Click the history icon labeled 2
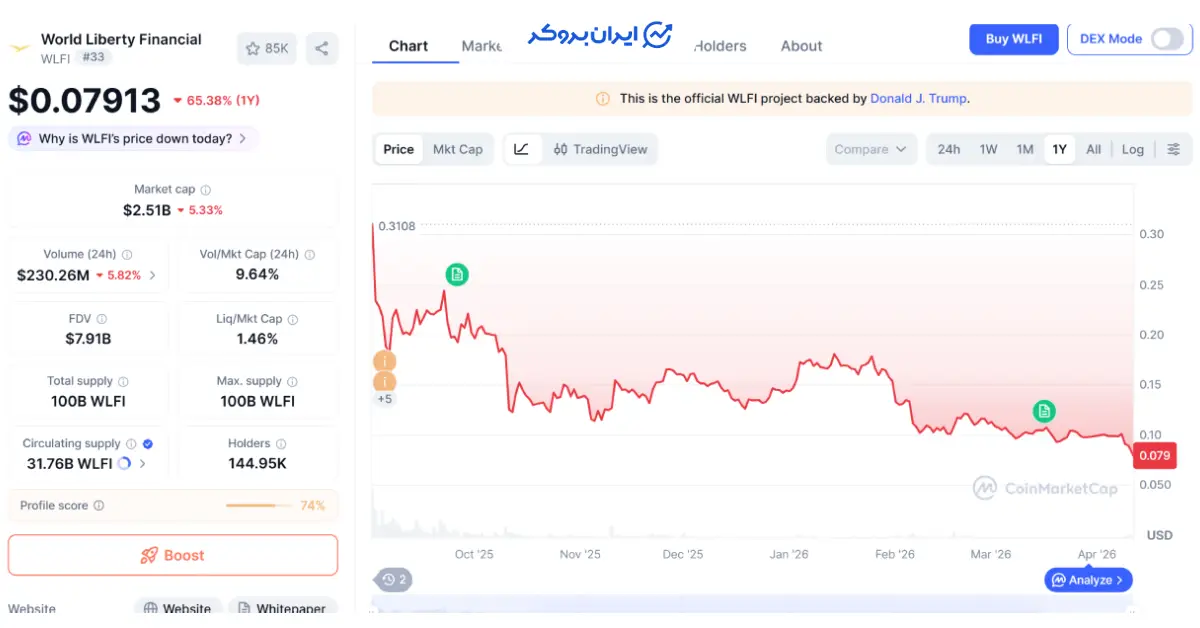The height and width of the screenshot is (628, 1200). tap(394, 579)
